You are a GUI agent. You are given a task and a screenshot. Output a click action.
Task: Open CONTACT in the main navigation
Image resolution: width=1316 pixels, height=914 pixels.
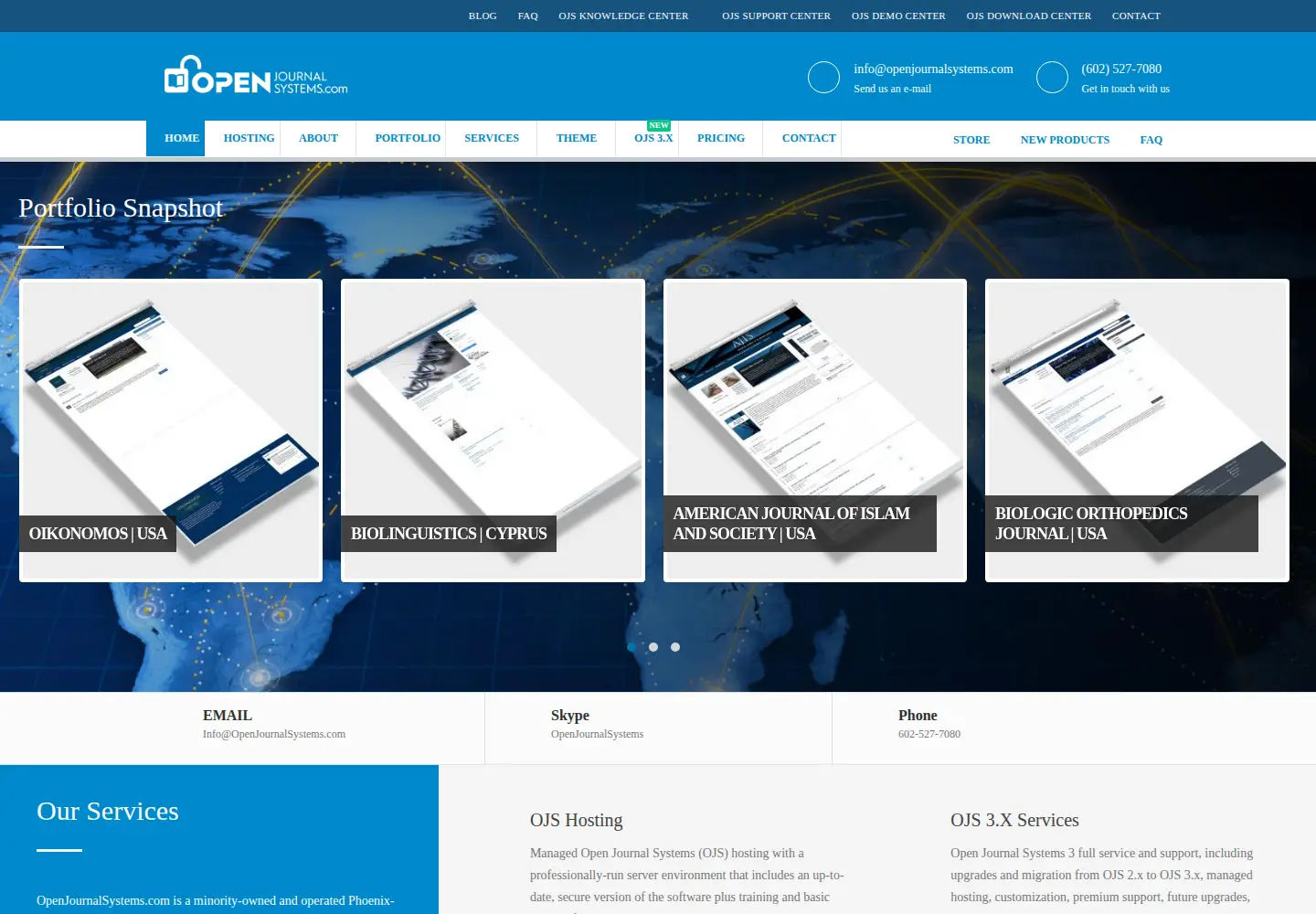click(x=809, y=138)
